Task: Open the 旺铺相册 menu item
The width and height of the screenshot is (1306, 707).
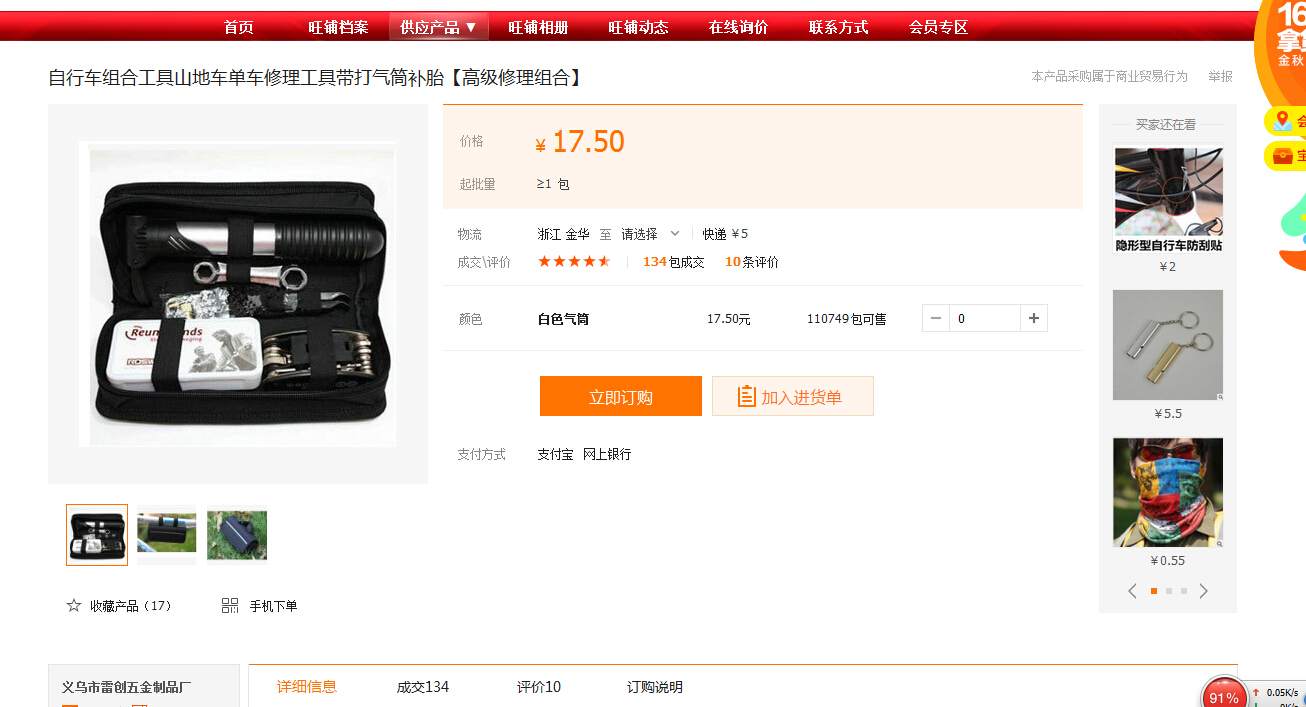Action: click(538, 27)
